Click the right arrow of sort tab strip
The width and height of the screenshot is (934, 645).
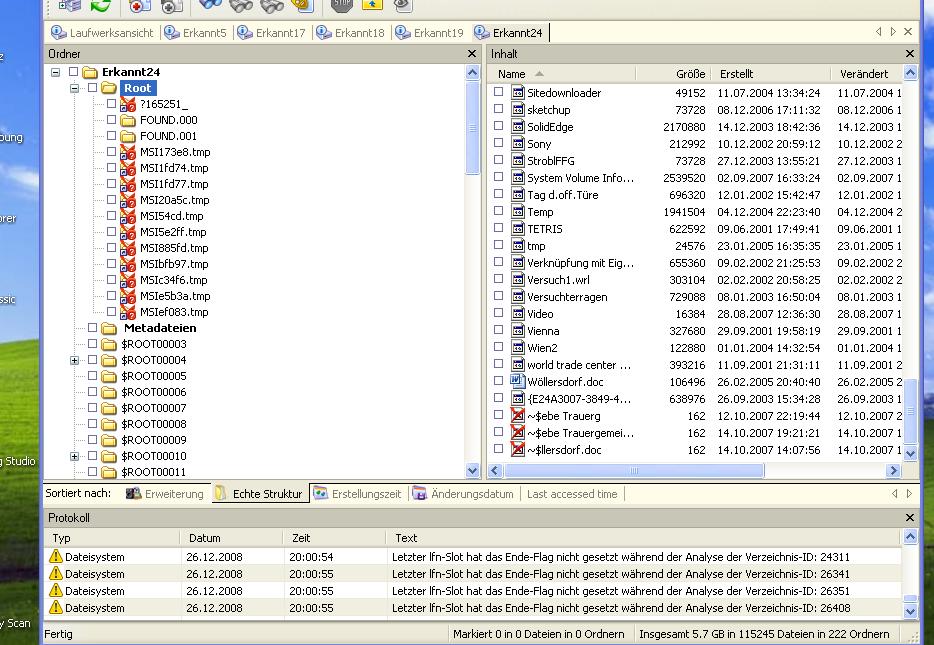point(909,494)
